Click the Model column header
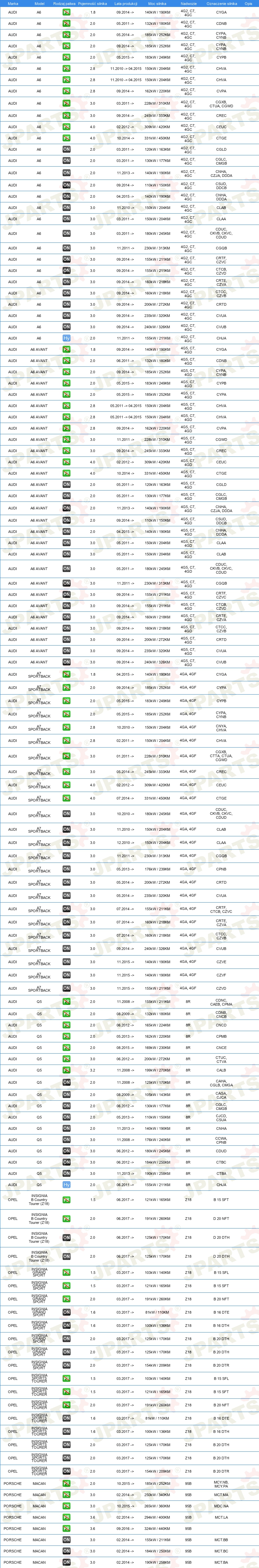 (x=39, y=4)
